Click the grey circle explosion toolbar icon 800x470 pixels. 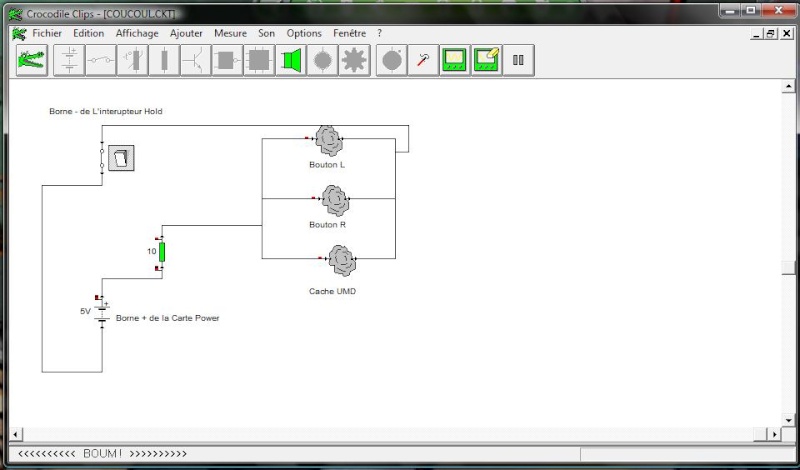point(391,60)
